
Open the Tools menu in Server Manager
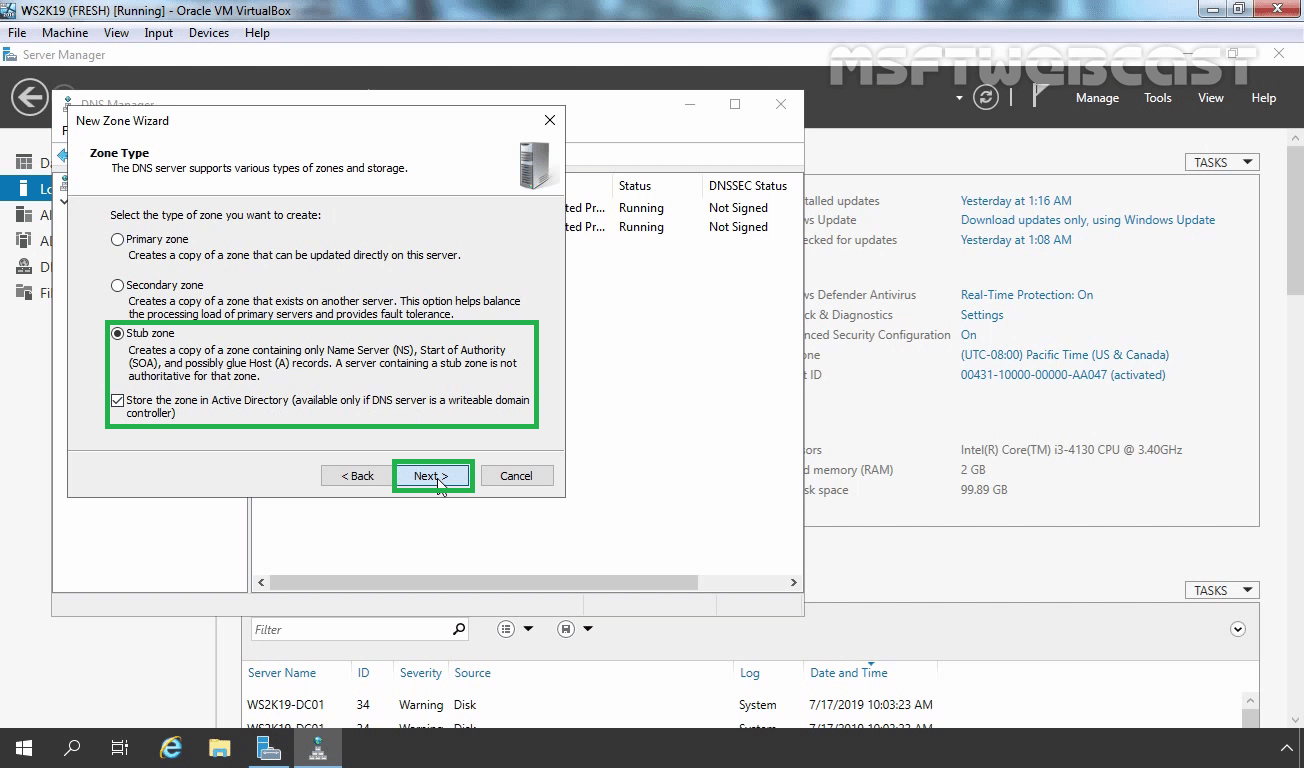pyautogui.click(x=1158, y=98)
